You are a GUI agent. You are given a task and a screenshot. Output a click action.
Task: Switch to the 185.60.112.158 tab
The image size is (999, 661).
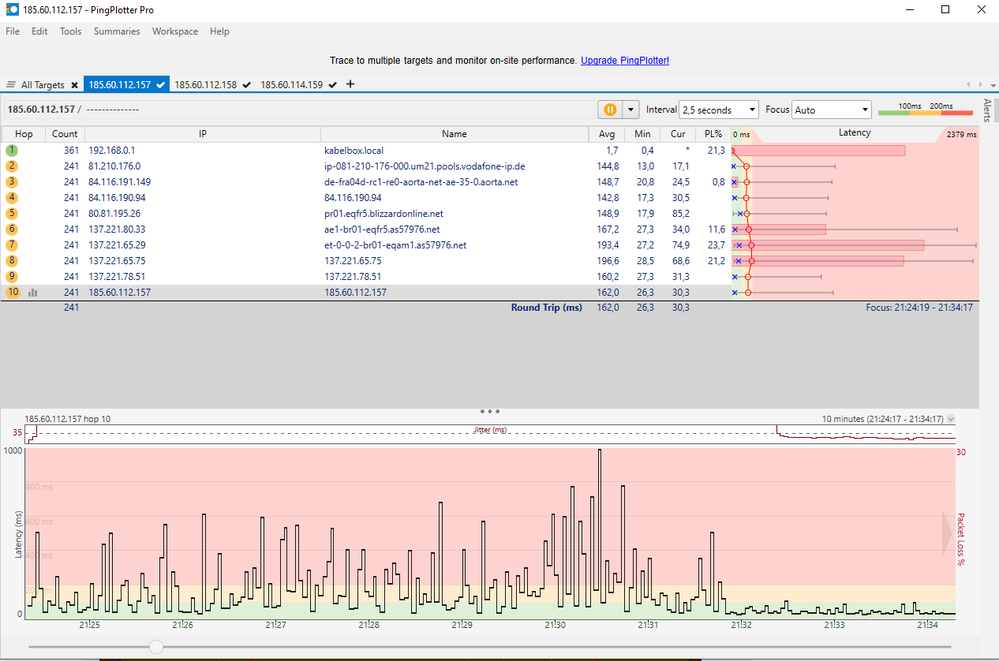(x=205, y=85)
